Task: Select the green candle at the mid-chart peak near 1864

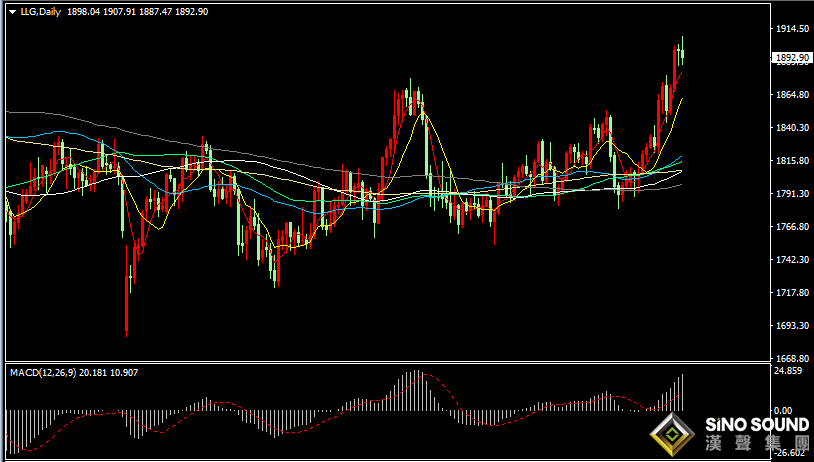Action: pyautogui.click(x=410, y=93)
